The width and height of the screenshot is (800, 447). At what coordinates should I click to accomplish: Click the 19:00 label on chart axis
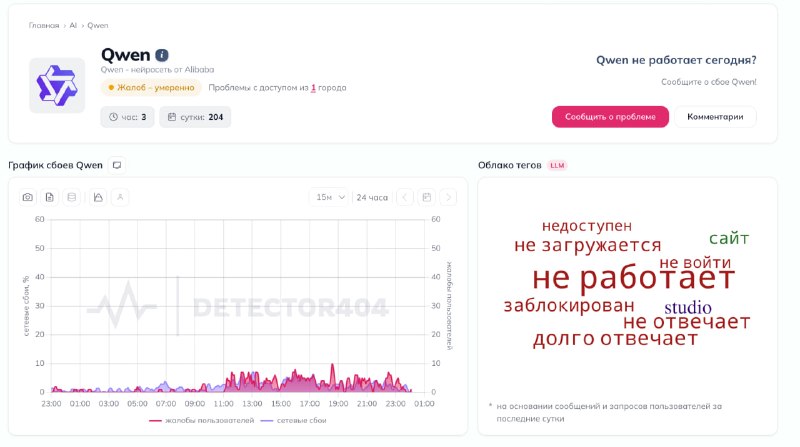(x=338, y=404)
